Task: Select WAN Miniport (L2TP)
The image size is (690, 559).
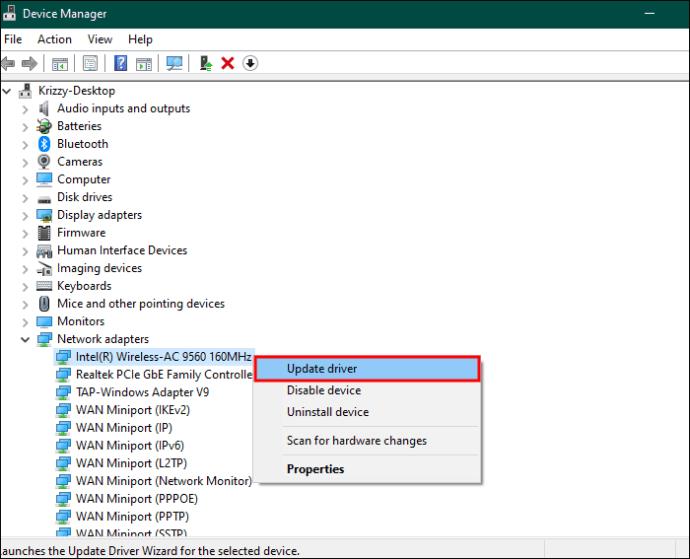Action: click(x=132, y=463)
